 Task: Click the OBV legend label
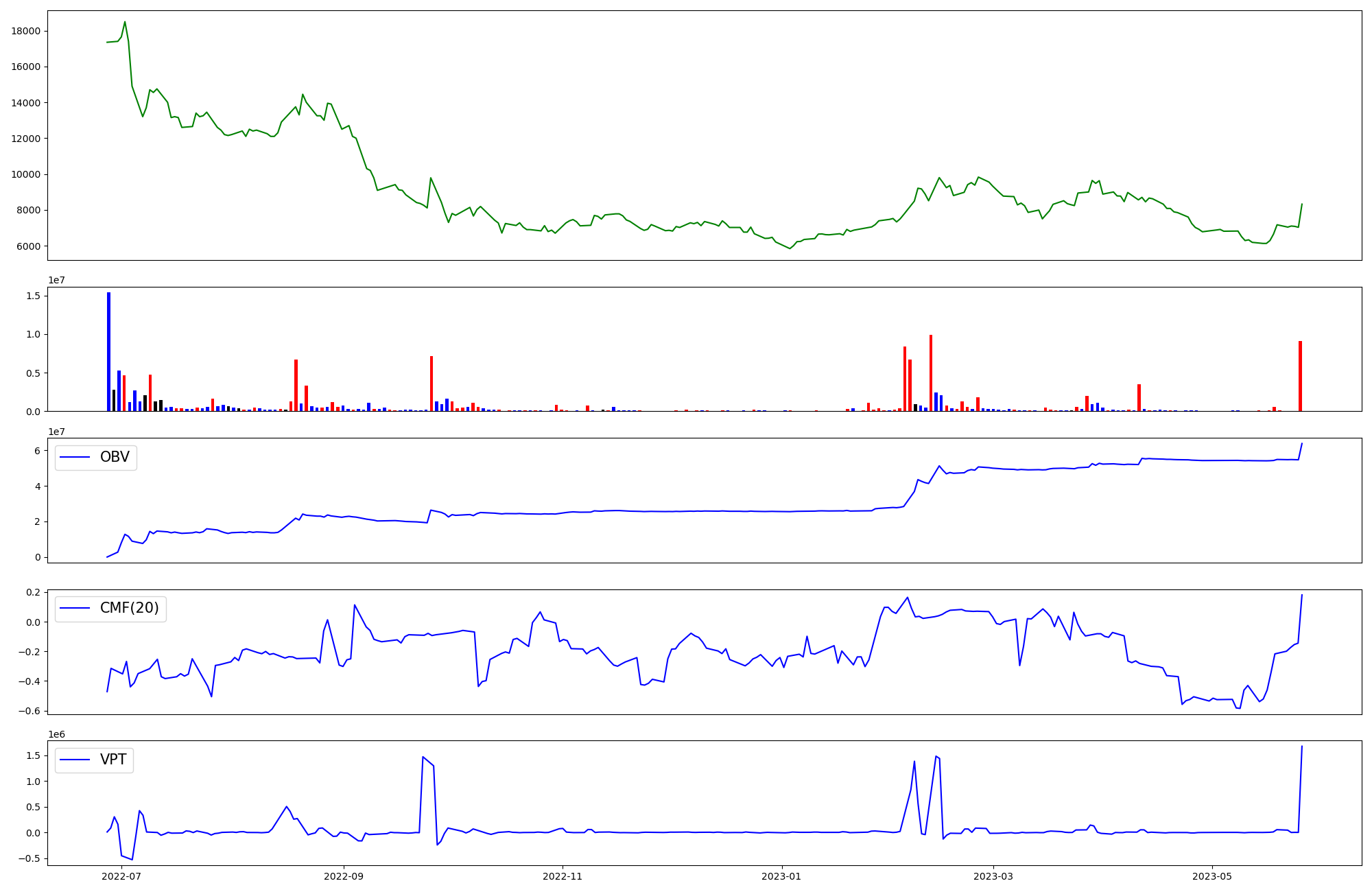tap(115, 457)
